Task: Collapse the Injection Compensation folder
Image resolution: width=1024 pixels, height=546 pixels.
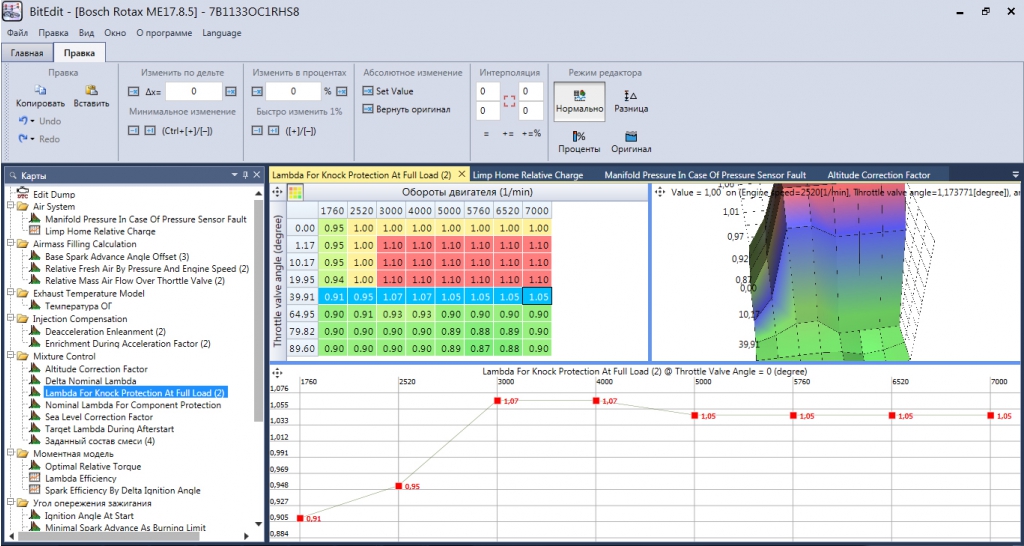Action: (10, 319)
